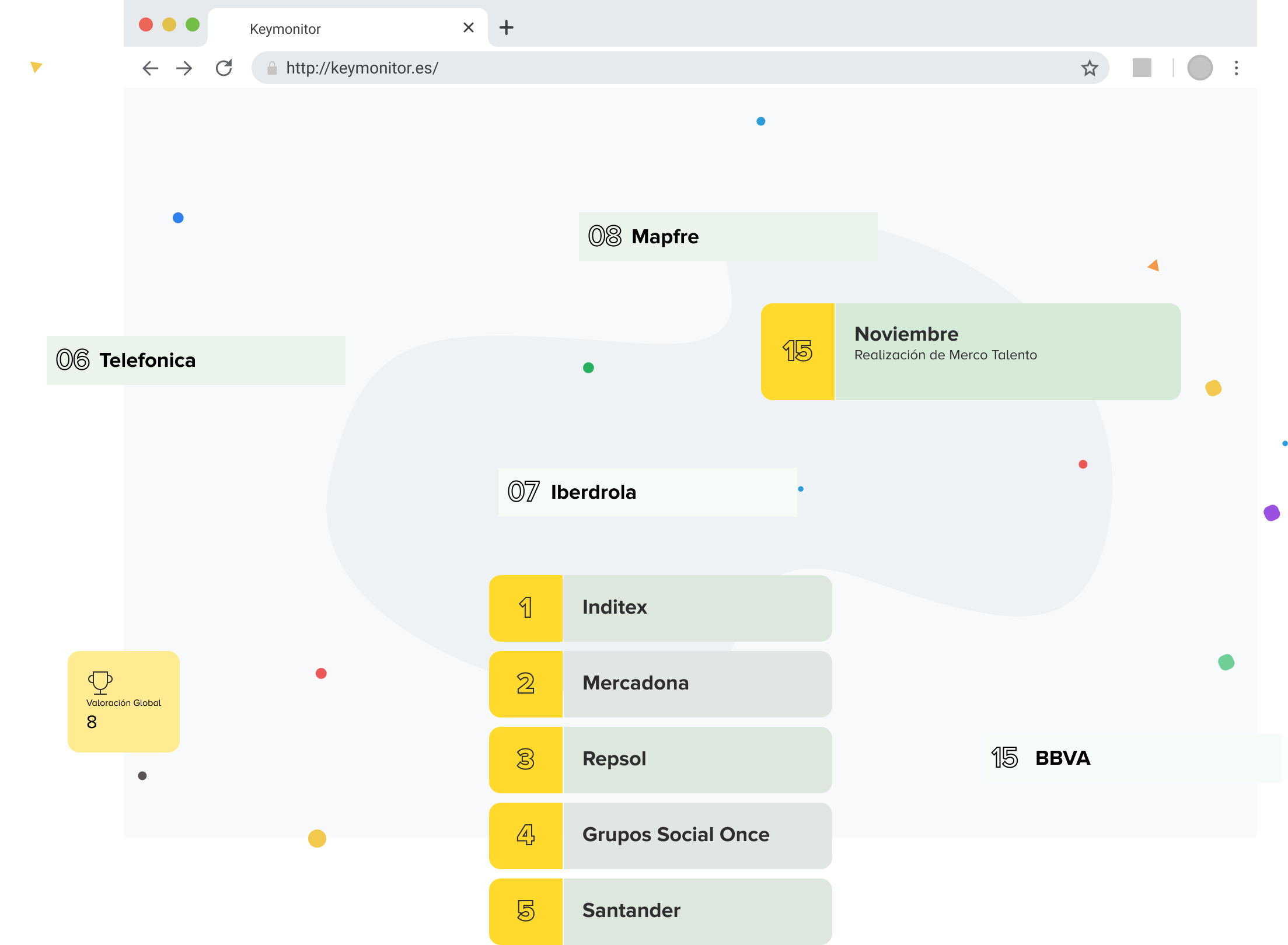The height and width of the screenshot is (945, 1288).
Task: Focus the keymonitor.es address field
Action: click(x=680, y=68)
